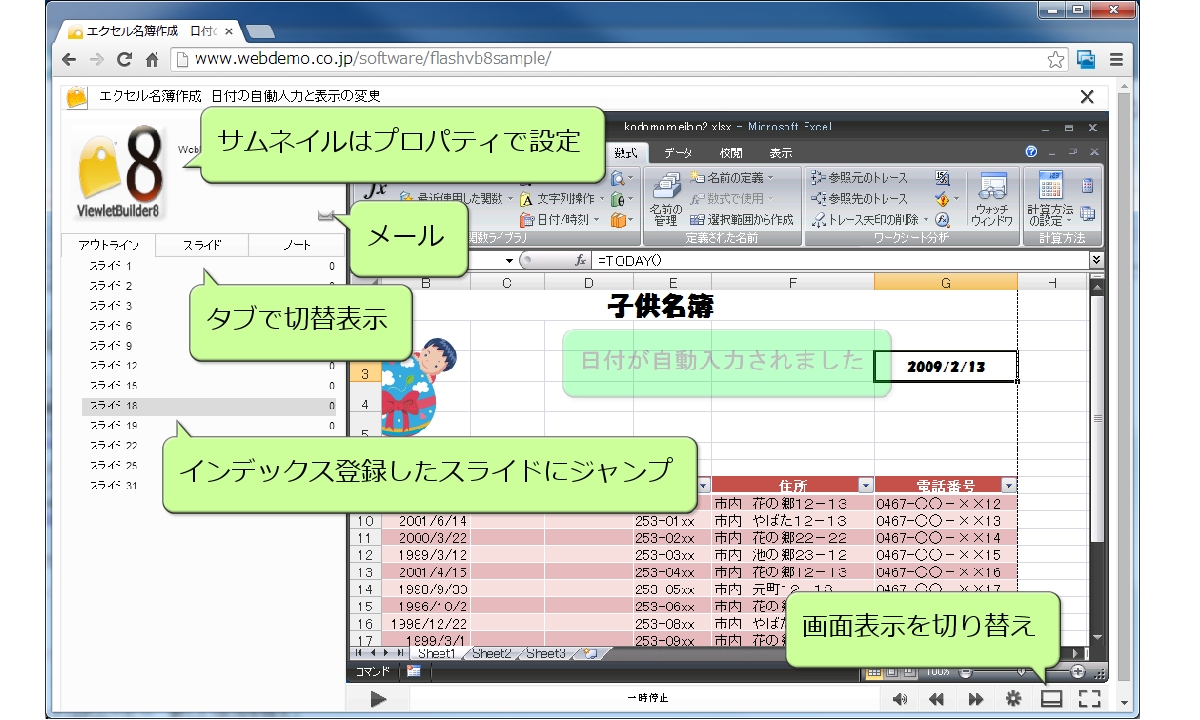The width and height of the screenshot is (1200, 720).
Task: Click the rewind double-arrow icon
Action: point(937,699)
